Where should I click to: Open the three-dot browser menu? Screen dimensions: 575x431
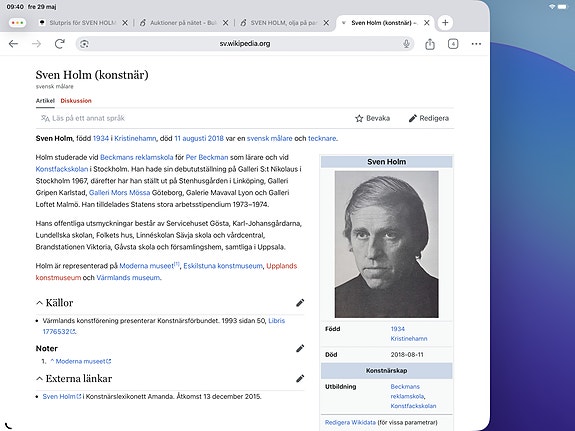(476, 44)
